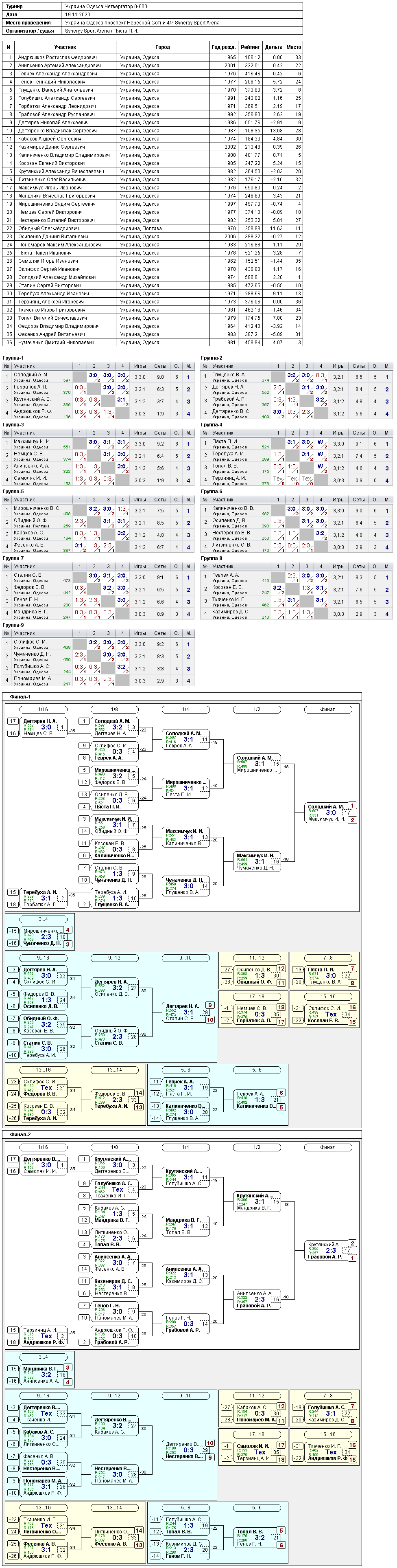Screen dimensions: 397x1568
Task: Open the Финал-1 bracket heading
Action: coord(20,696)
